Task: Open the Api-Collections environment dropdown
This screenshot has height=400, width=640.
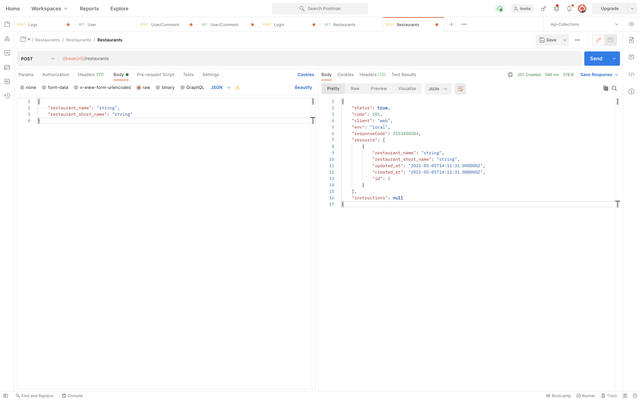Action: 584,24
